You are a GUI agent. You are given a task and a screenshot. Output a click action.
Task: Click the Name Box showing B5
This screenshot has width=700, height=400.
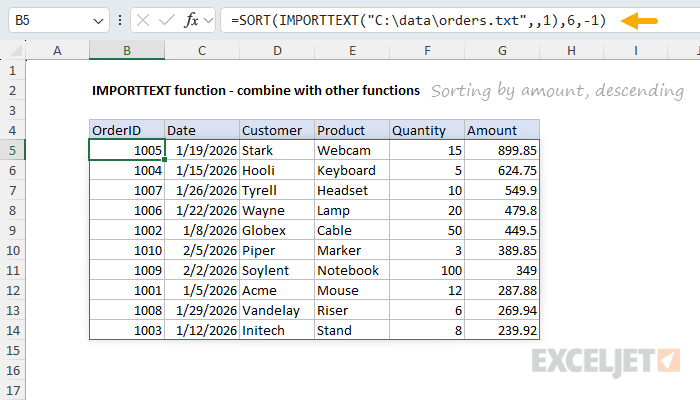(x=51, y=21)
